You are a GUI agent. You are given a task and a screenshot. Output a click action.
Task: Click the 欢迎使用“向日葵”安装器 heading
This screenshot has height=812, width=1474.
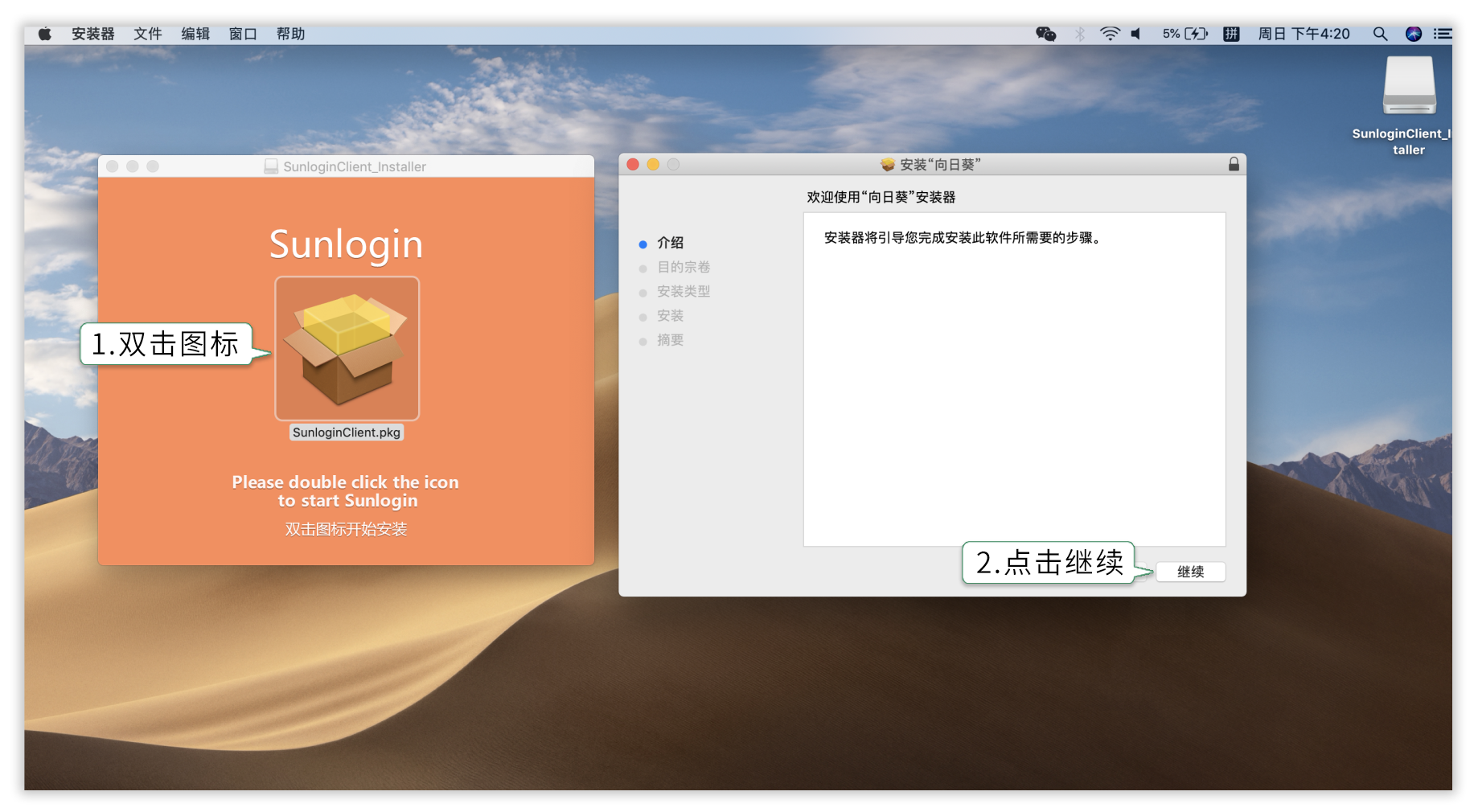click(881, 197)
